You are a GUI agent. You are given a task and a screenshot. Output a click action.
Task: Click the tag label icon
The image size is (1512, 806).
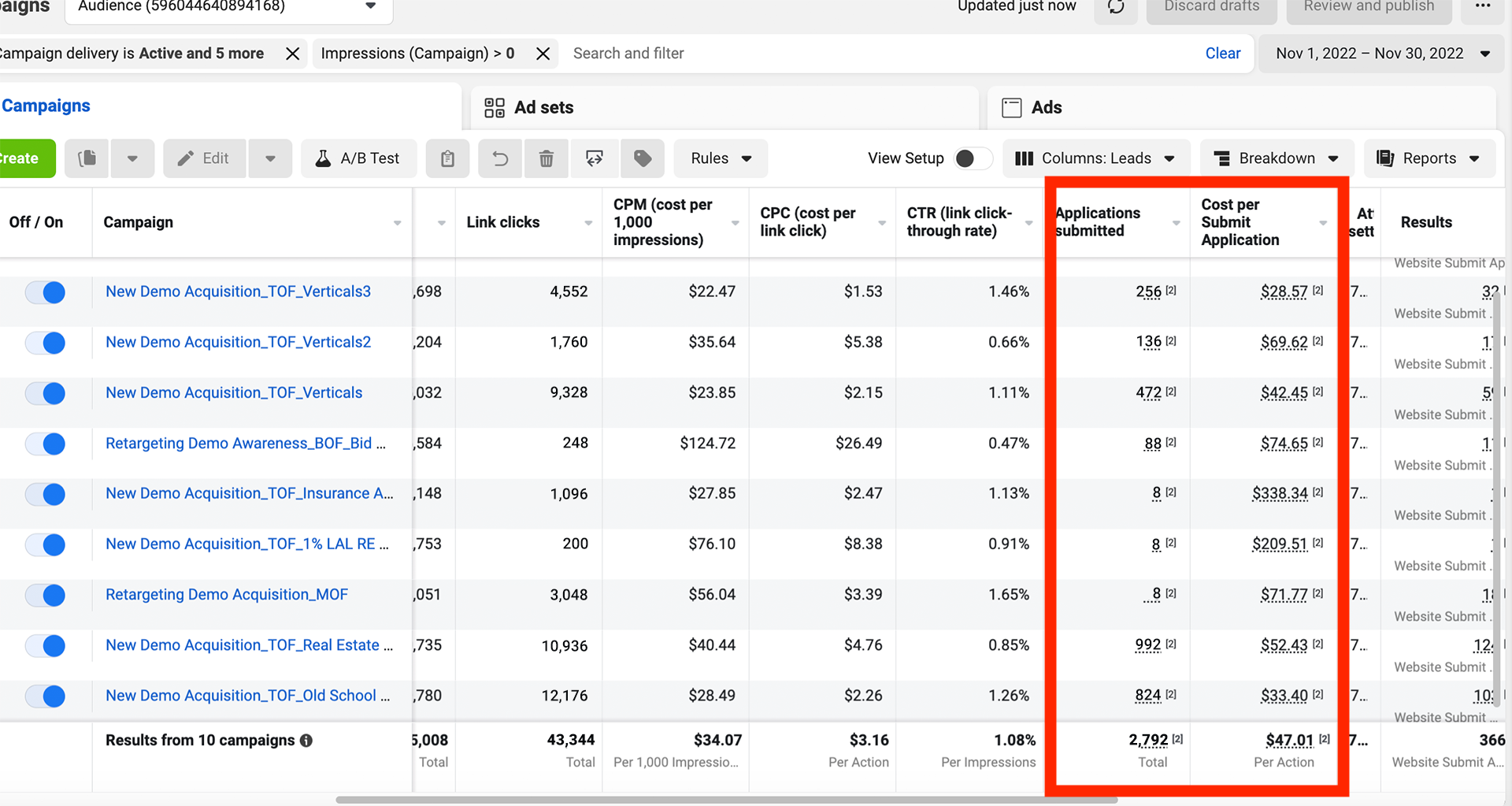pyautogui.click(x=643, y=158)
